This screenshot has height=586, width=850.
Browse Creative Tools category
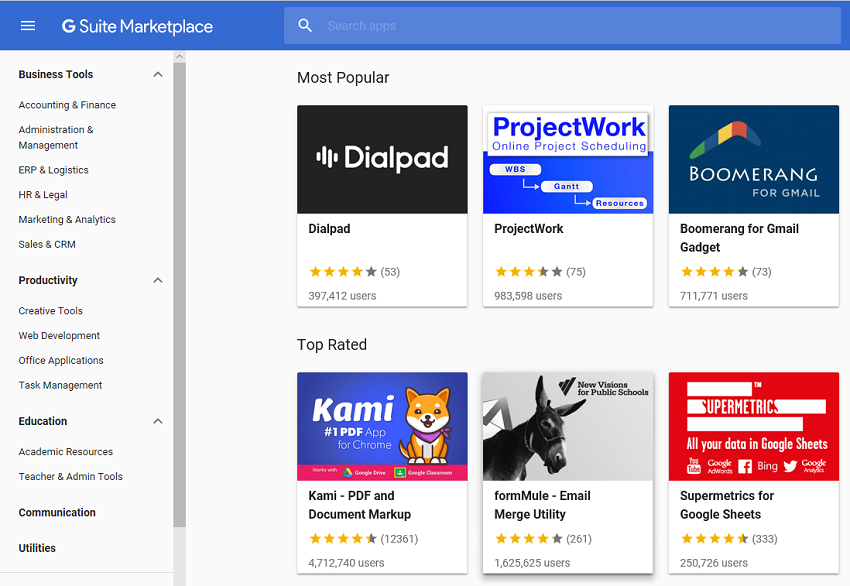pos(50,311)
